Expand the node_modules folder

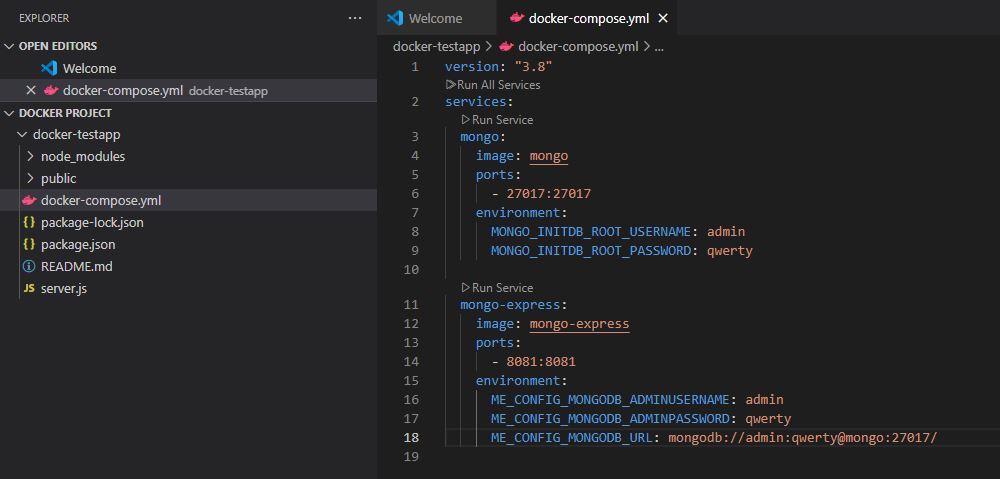click(30, 156)
